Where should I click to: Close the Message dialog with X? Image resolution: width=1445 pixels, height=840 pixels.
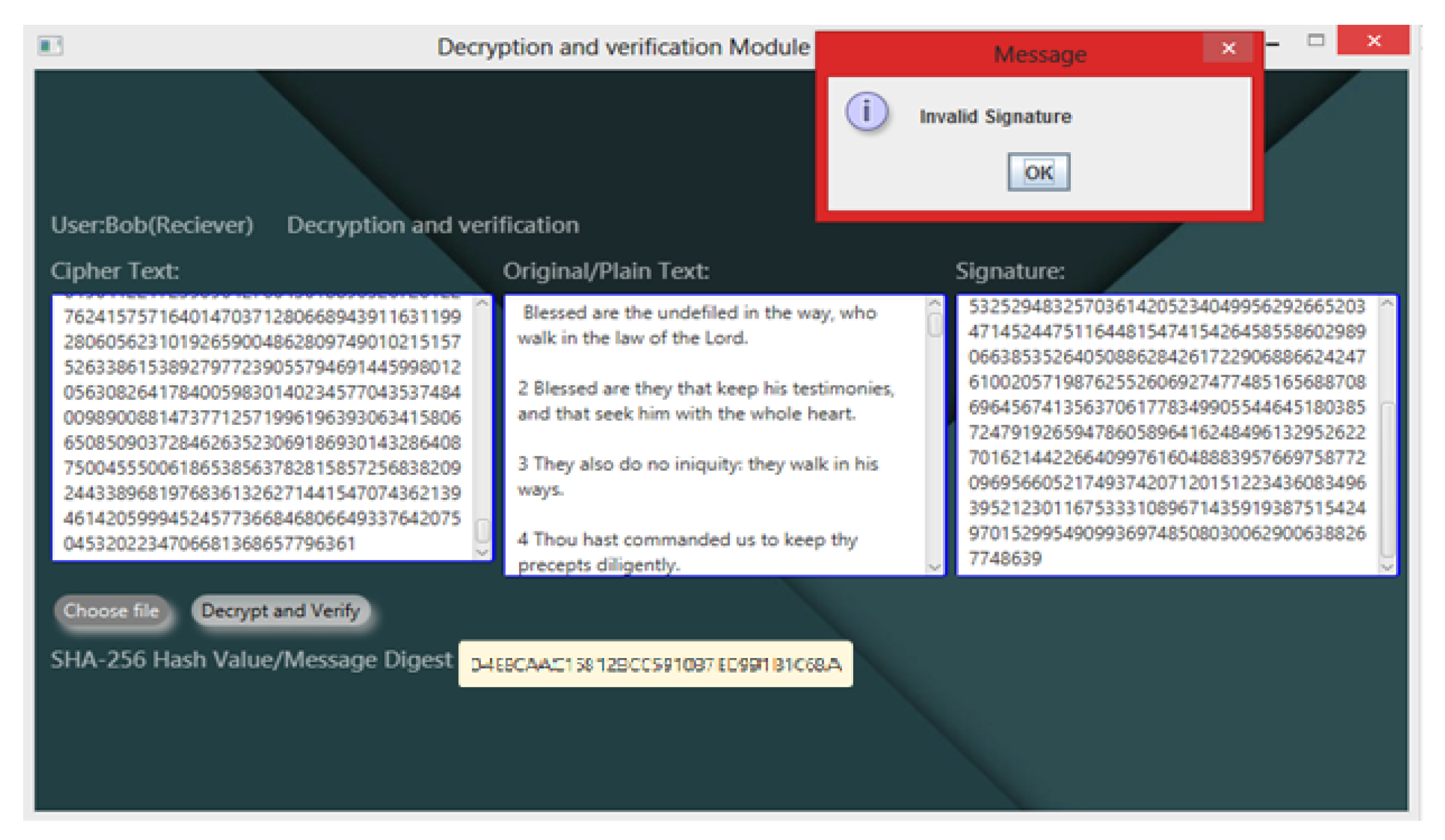click(x=1227, y=48)
